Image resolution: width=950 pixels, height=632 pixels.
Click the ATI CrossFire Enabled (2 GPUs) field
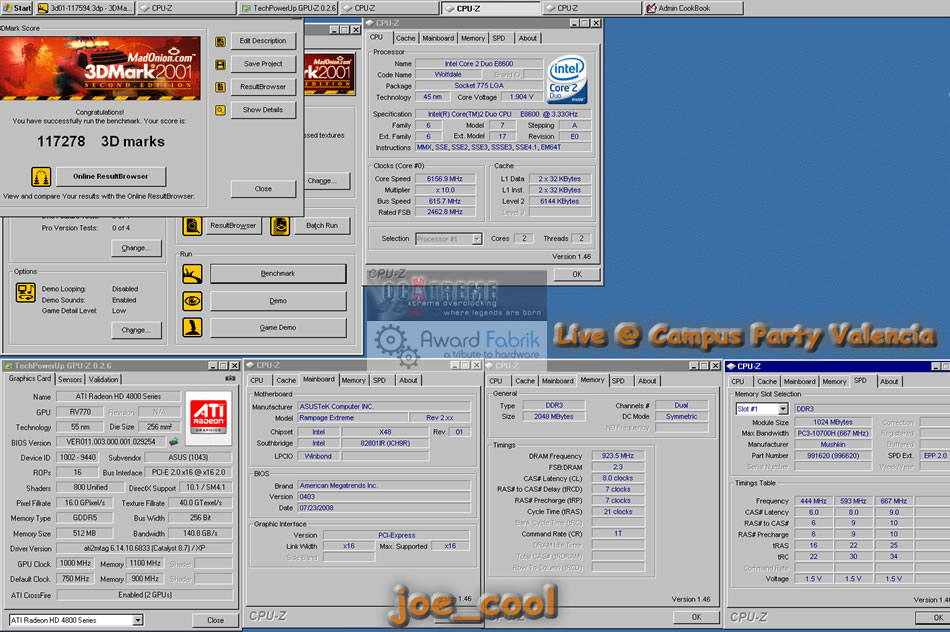(145, 595)
